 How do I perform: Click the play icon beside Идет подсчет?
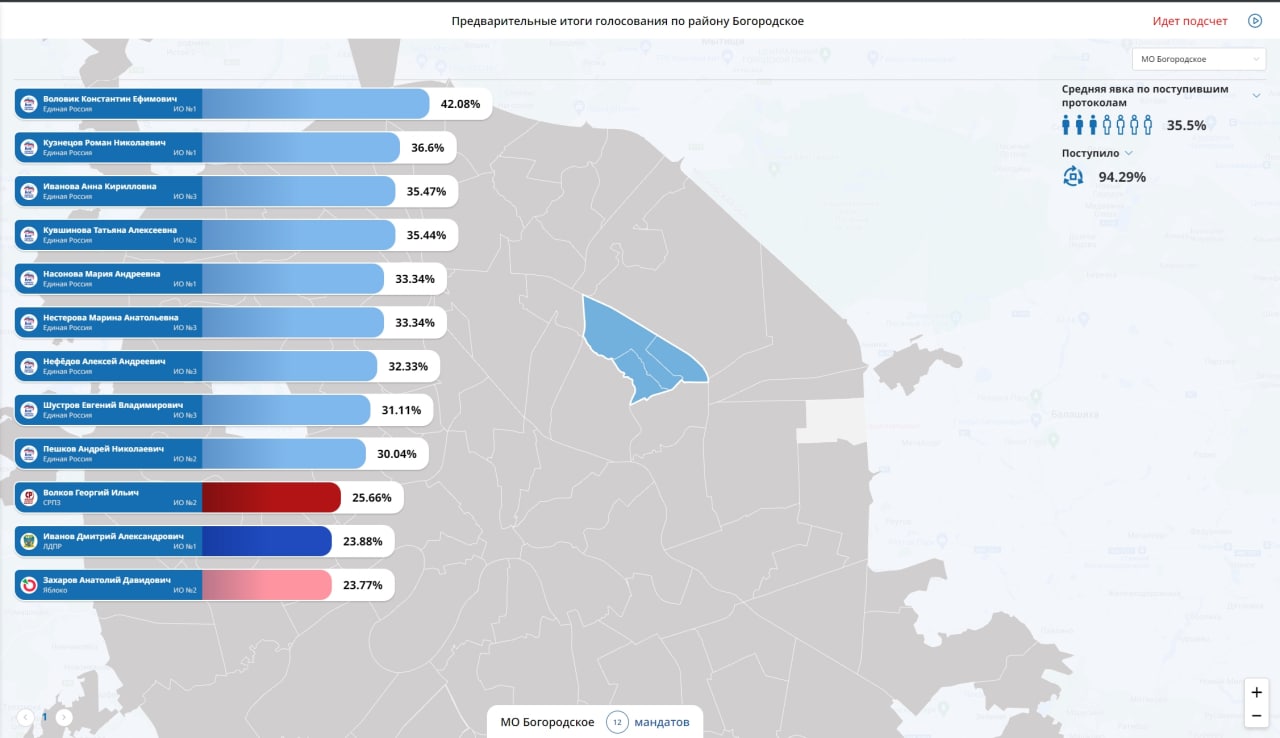(1255, 21)
